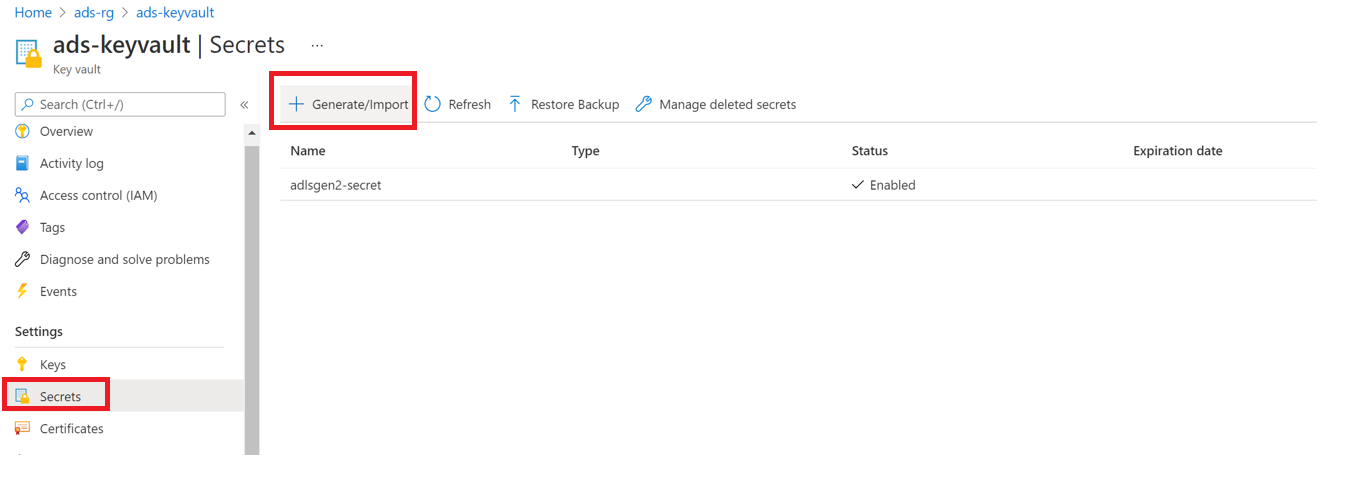Click the Manage deleted secrets wrench icon

click(644, 104)
